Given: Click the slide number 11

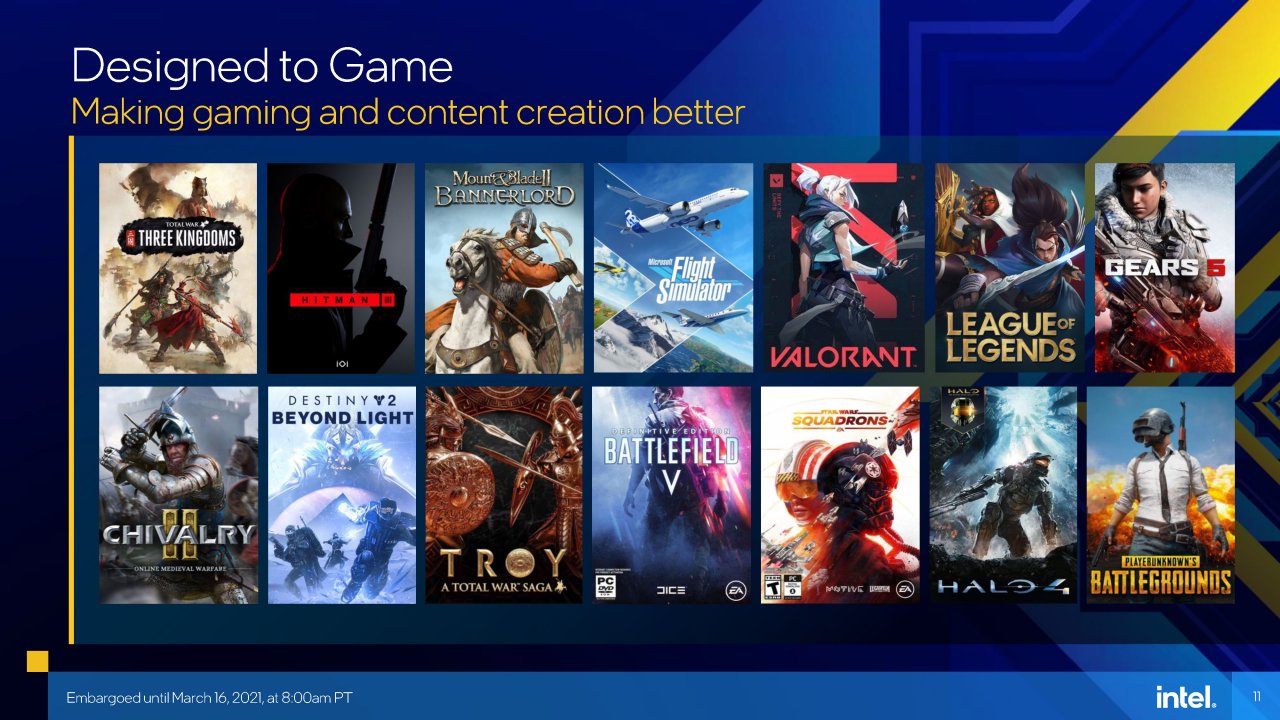Looking at the screenshot, I should (x=1256, y=696).
